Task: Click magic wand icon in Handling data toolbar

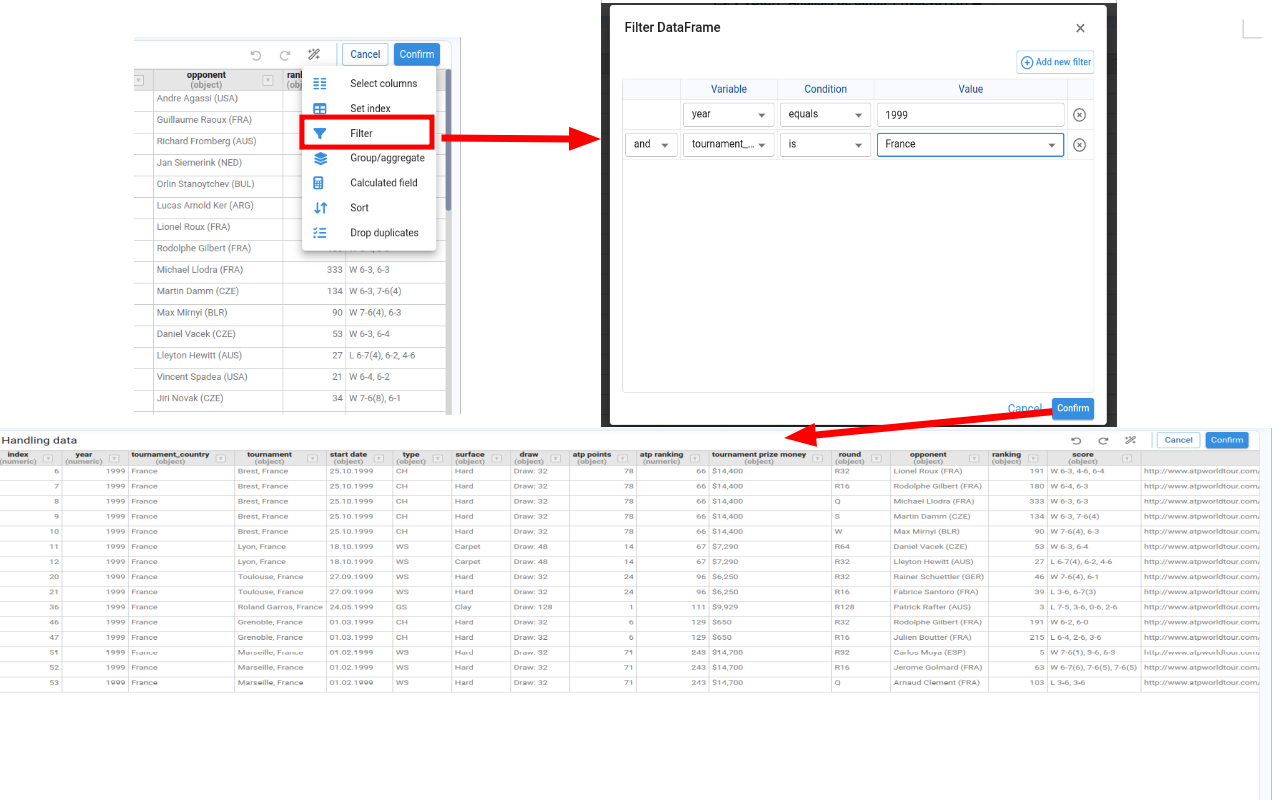Action: pyautogui.click(x=1130, y=440)
